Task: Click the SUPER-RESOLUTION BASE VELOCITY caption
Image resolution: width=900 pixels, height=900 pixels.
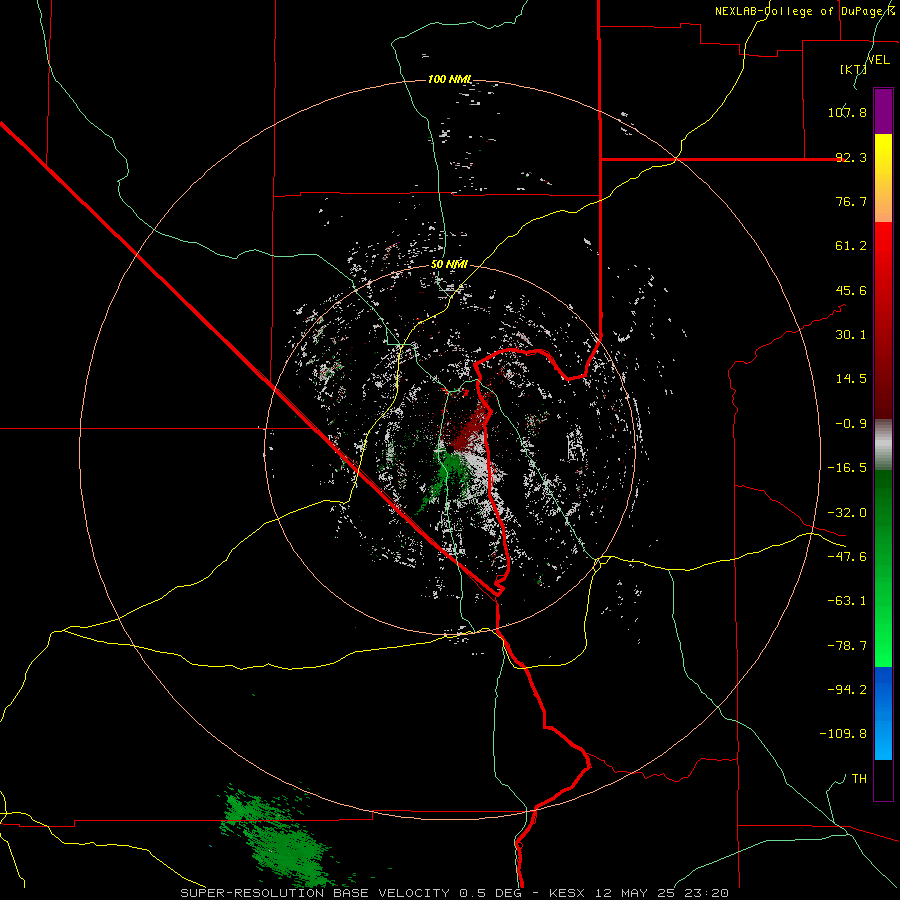Action: 315,893
